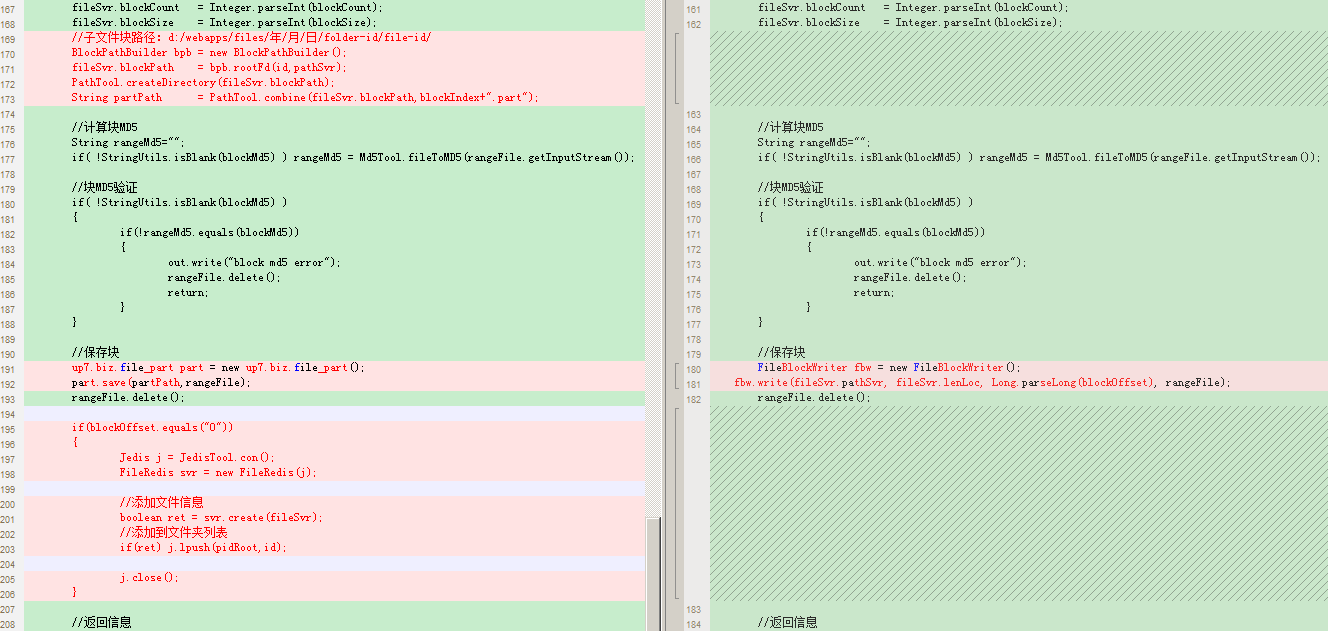The height and width of the screenshot is (631, 1328).
Task: Click the scrollbar track above the thumb
Action: (x=653, y=258)
